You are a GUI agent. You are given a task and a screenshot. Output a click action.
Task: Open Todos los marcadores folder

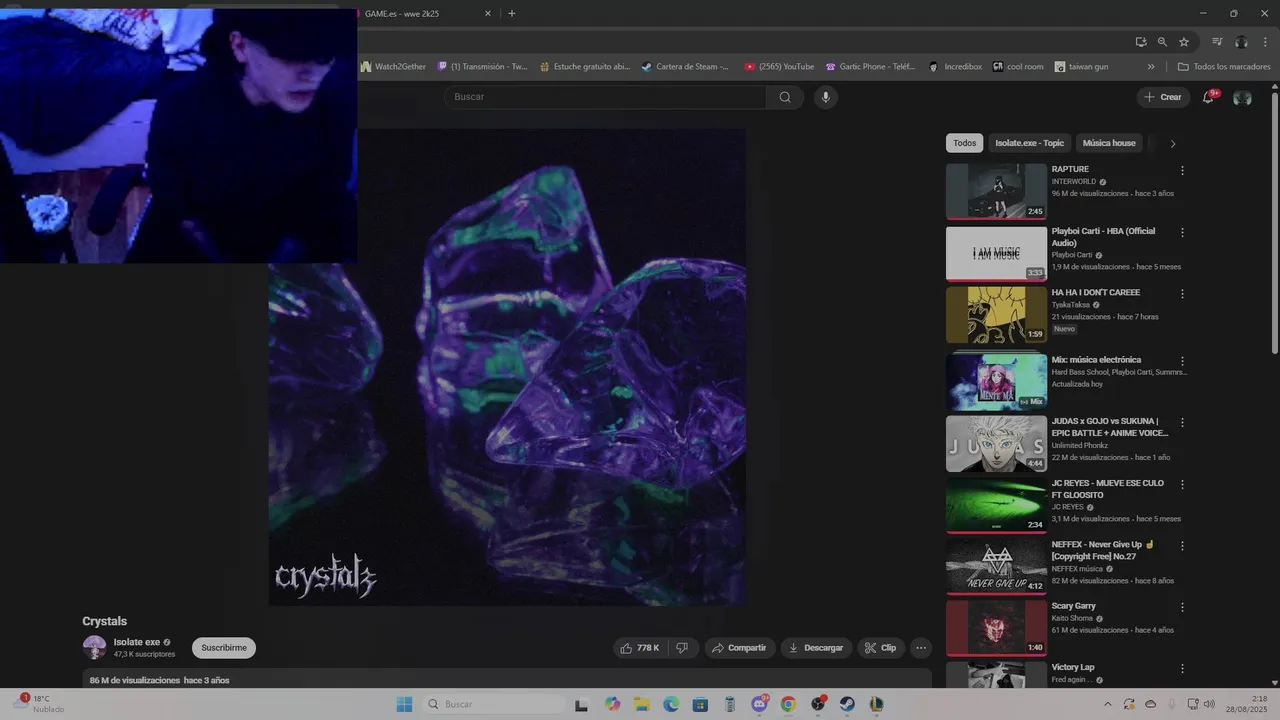(1224, 67)
